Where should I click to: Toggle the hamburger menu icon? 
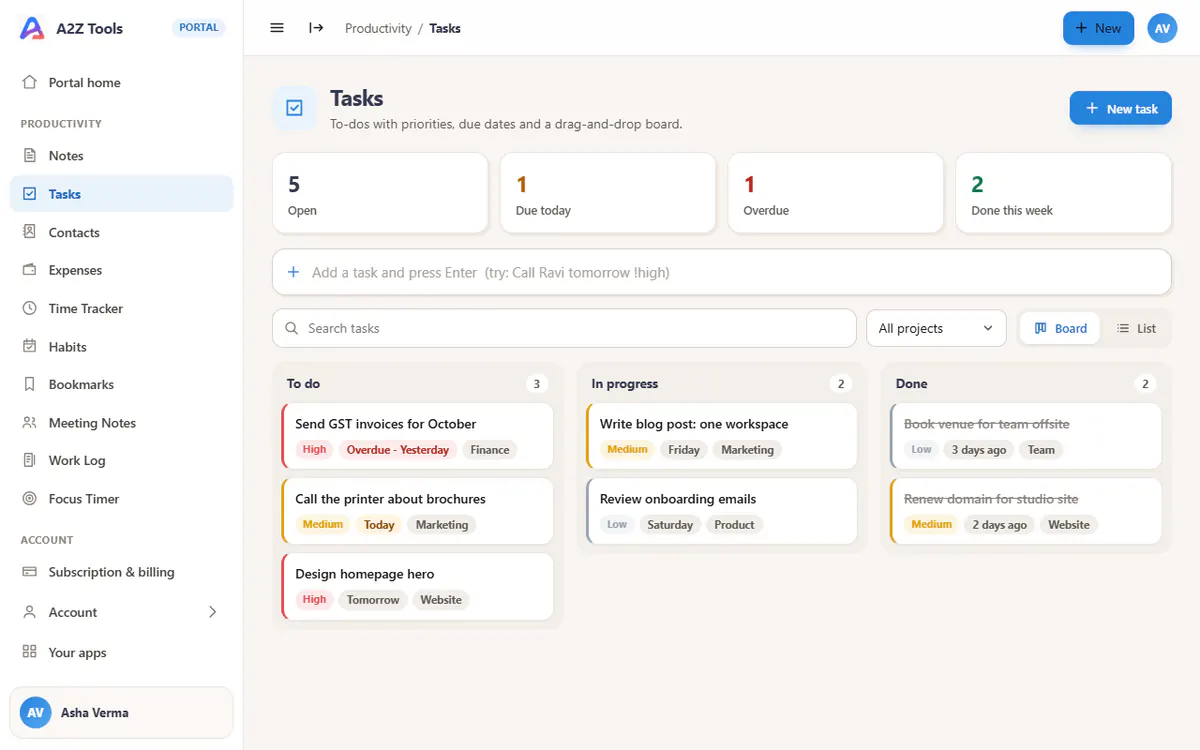277,28
